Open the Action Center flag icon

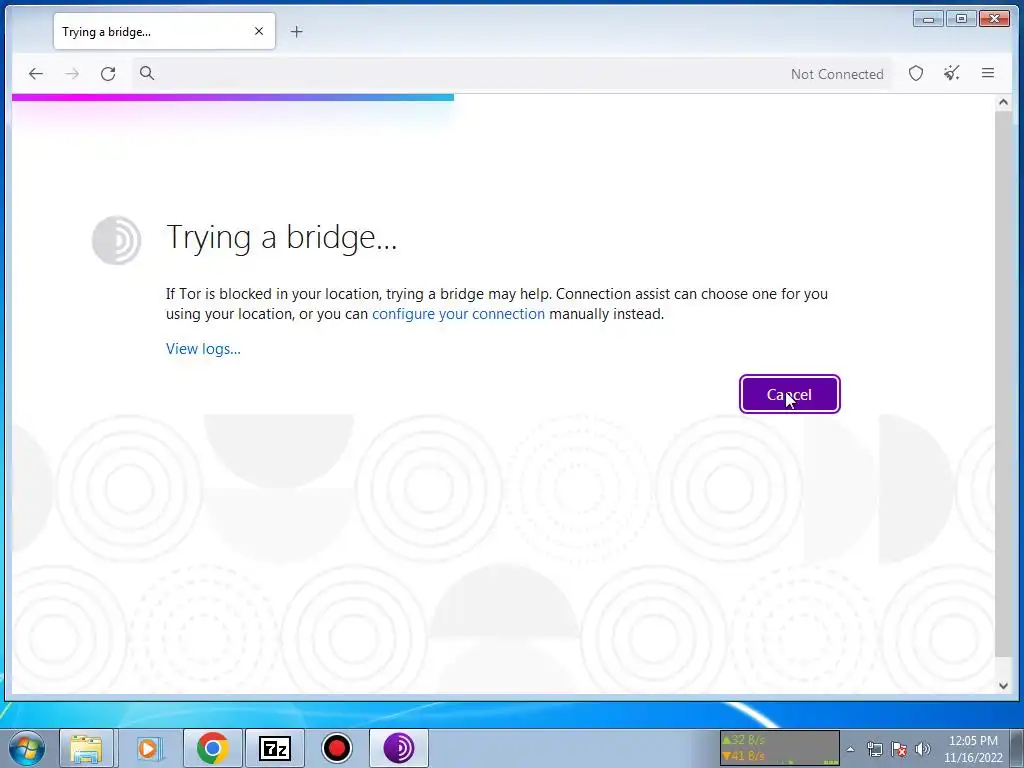coord(899,749)
